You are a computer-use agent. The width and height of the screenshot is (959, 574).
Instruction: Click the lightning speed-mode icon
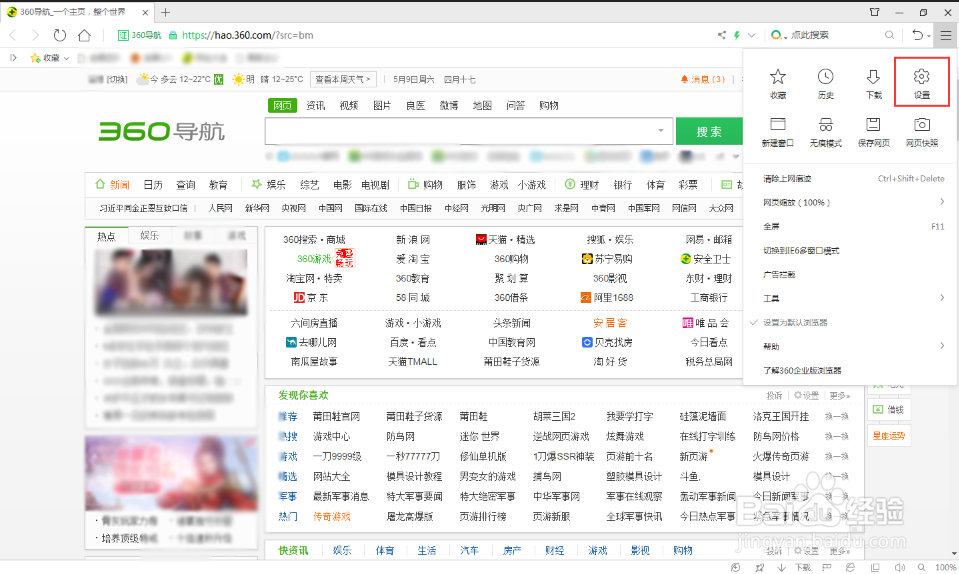pos(737,35)
